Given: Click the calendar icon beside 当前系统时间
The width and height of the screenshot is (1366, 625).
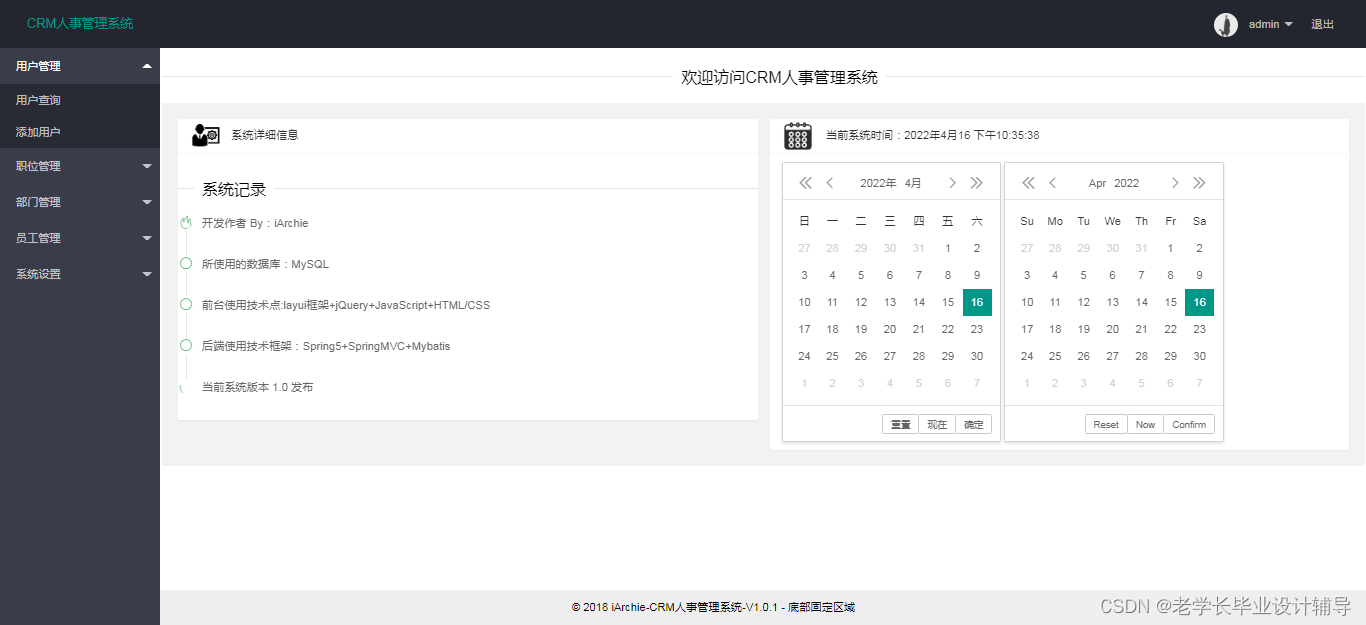Looking at the screenshot, I should click(x=797, y=134).
